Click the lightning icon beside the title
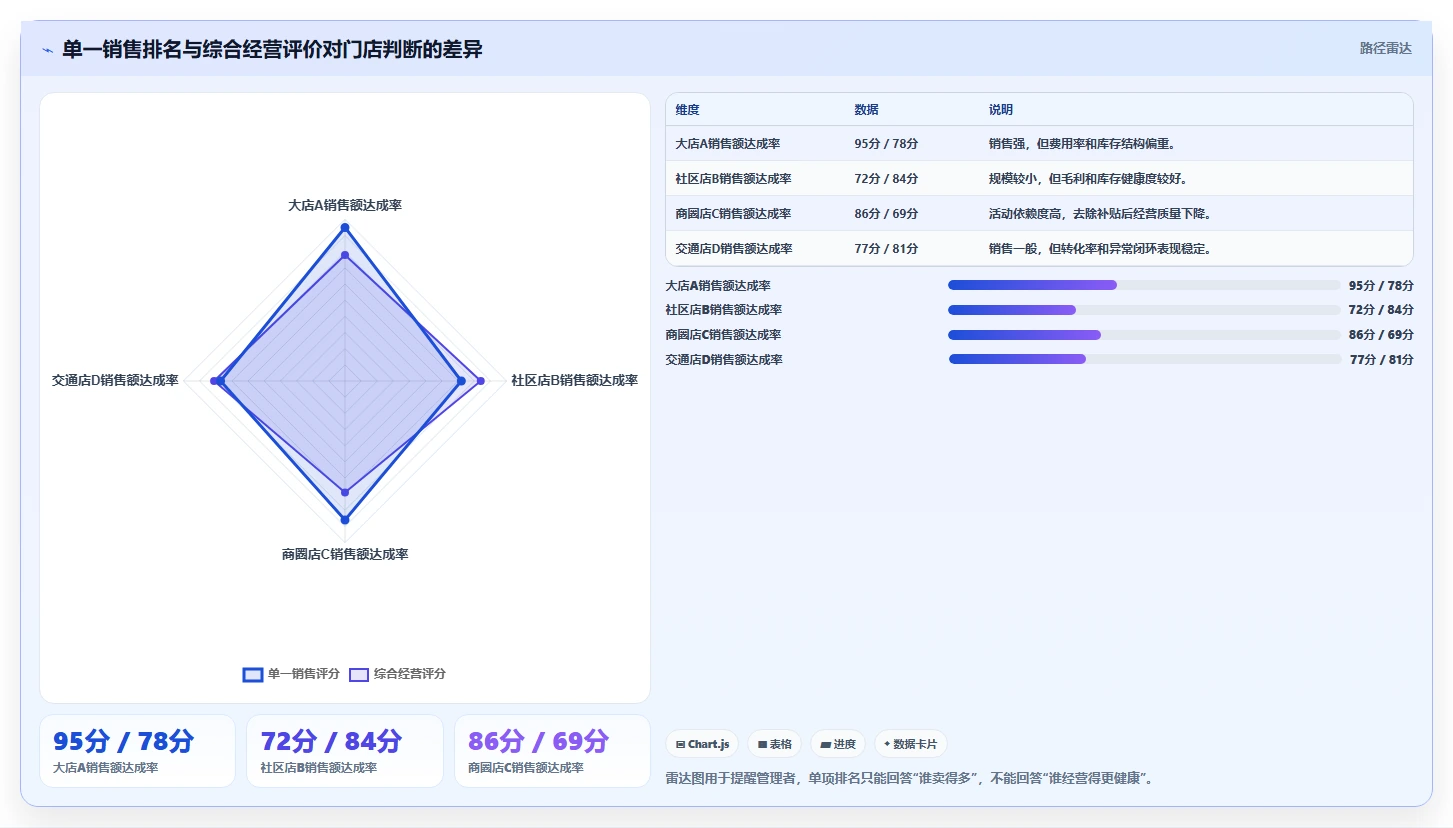Screen dimensions: 1453x828 [x=47, y=49]
